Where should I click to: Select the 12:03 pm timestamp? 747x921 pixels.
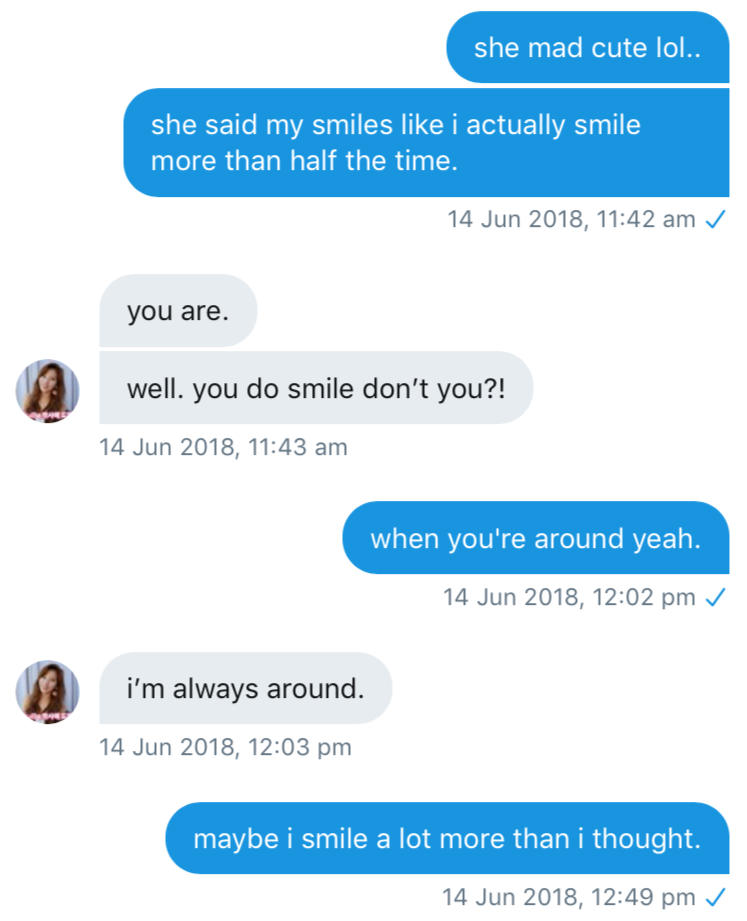coord(226,747)
